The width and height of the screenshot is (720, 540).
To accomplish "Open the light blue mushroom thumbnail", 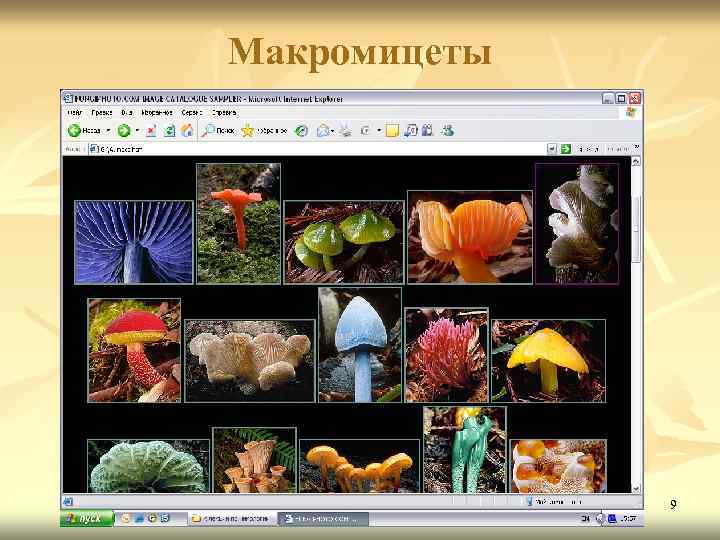I will click(360, 345).
